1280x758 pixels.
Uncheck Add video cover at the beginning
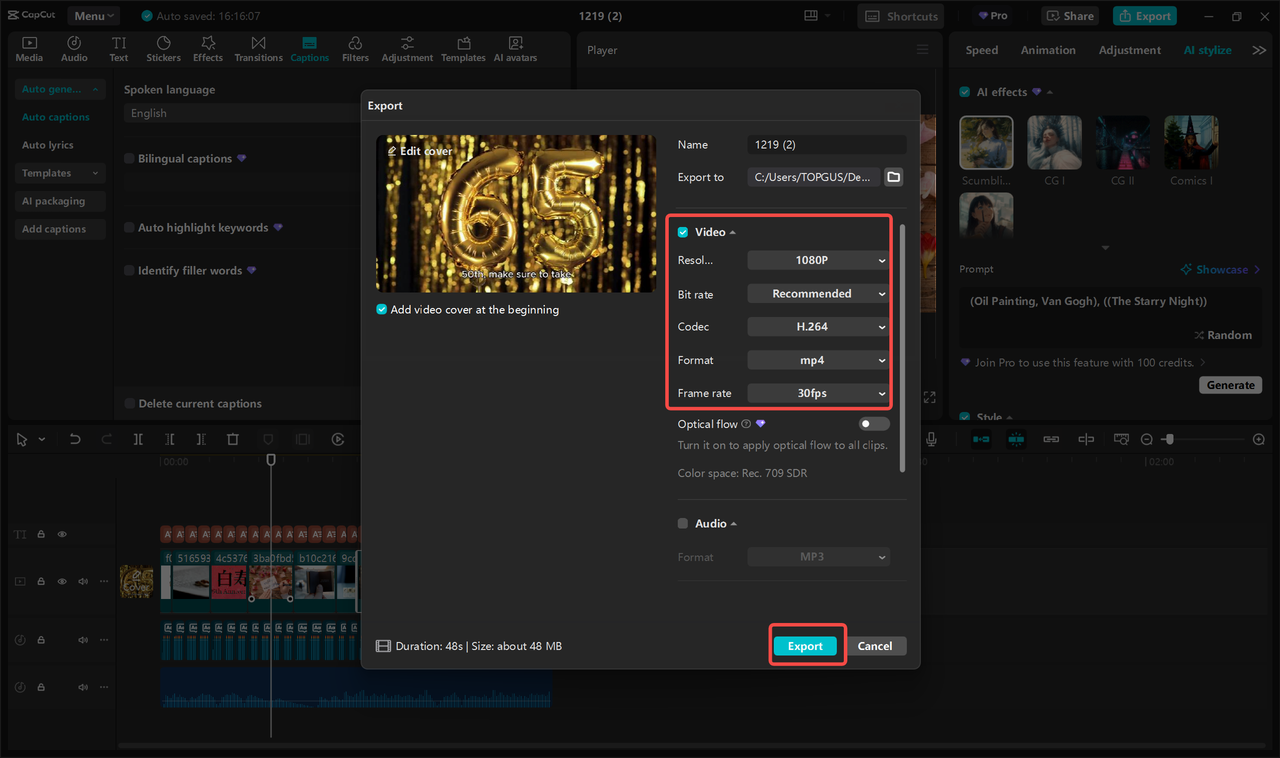381,309
